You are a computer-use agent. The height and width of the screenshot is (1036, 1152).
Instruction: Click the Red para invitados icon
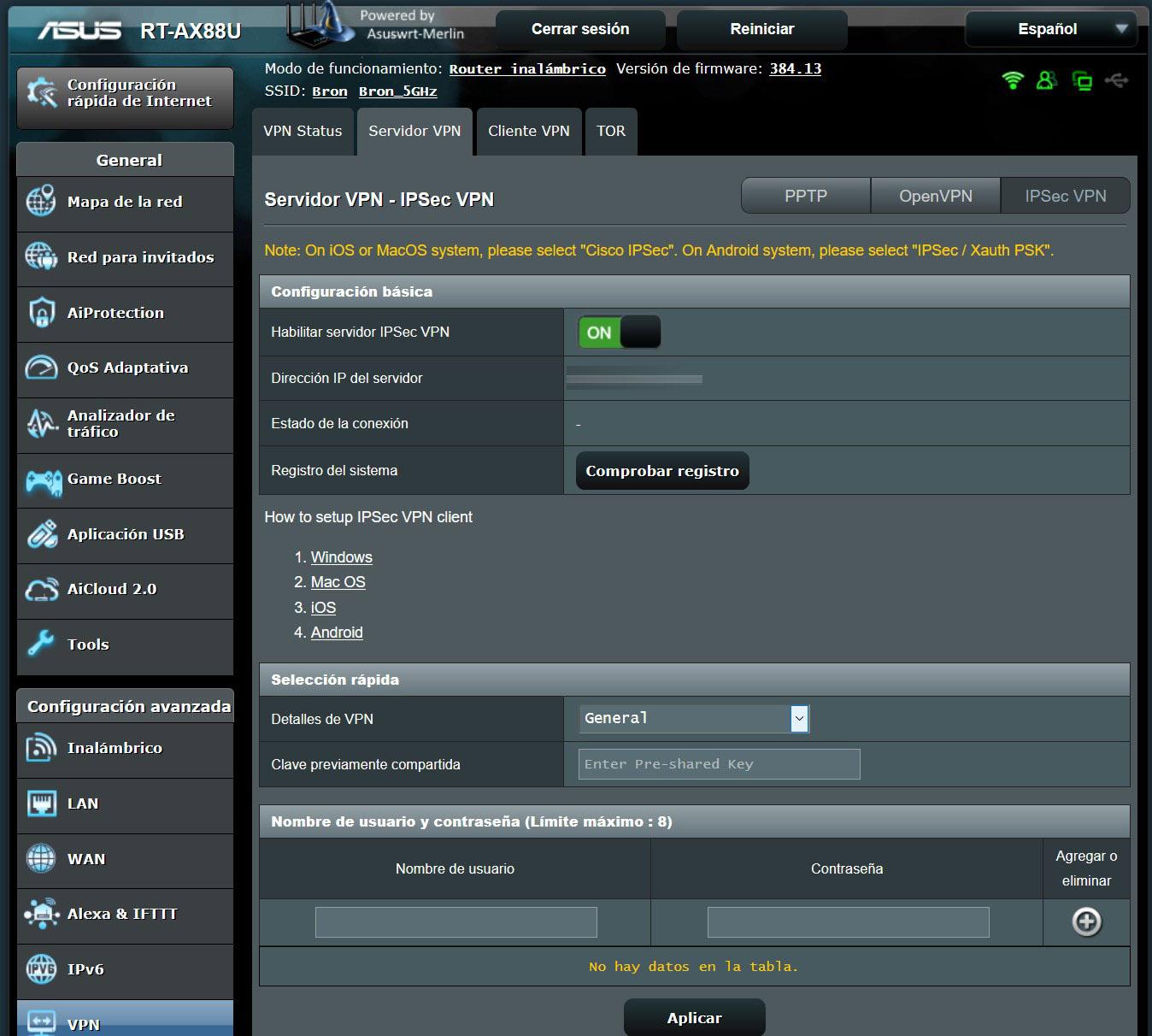click(x=41, y=256)
